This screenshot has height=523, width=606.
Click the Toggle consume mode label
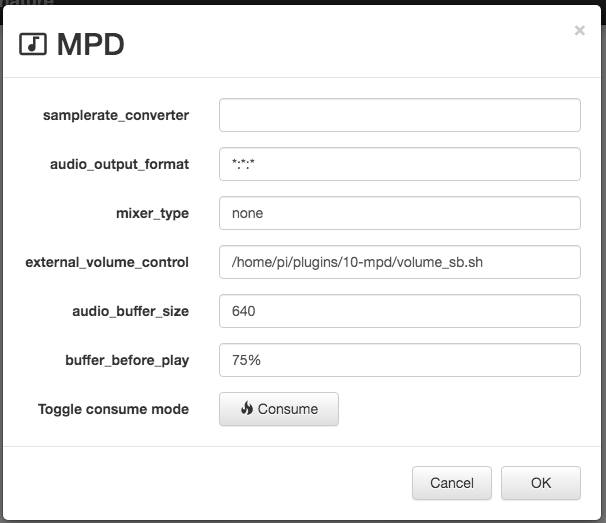tap(113, 409)
